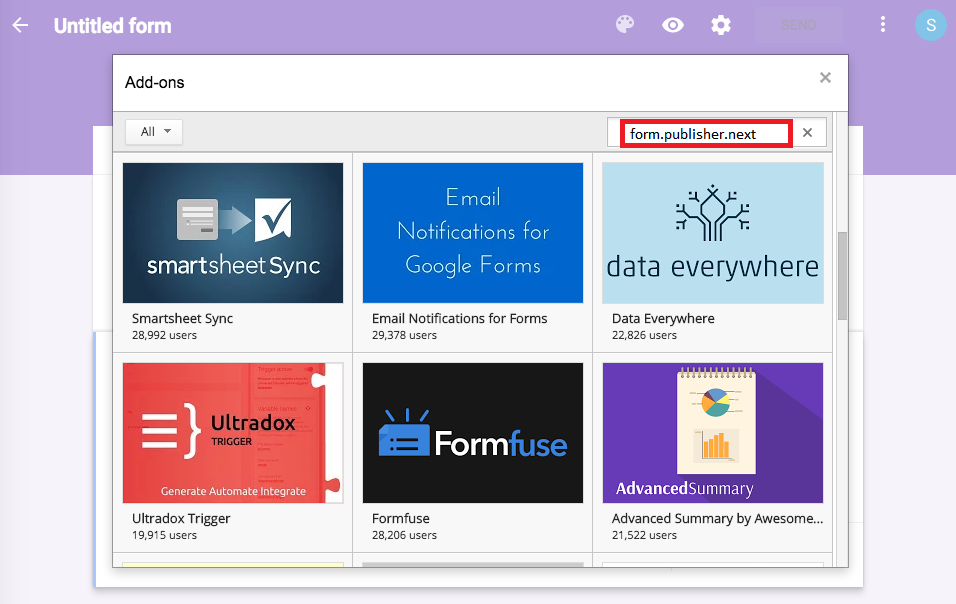Open form settings gear icon
The height and width of the screenshot is (604, 956).
[x=721, y=25]
